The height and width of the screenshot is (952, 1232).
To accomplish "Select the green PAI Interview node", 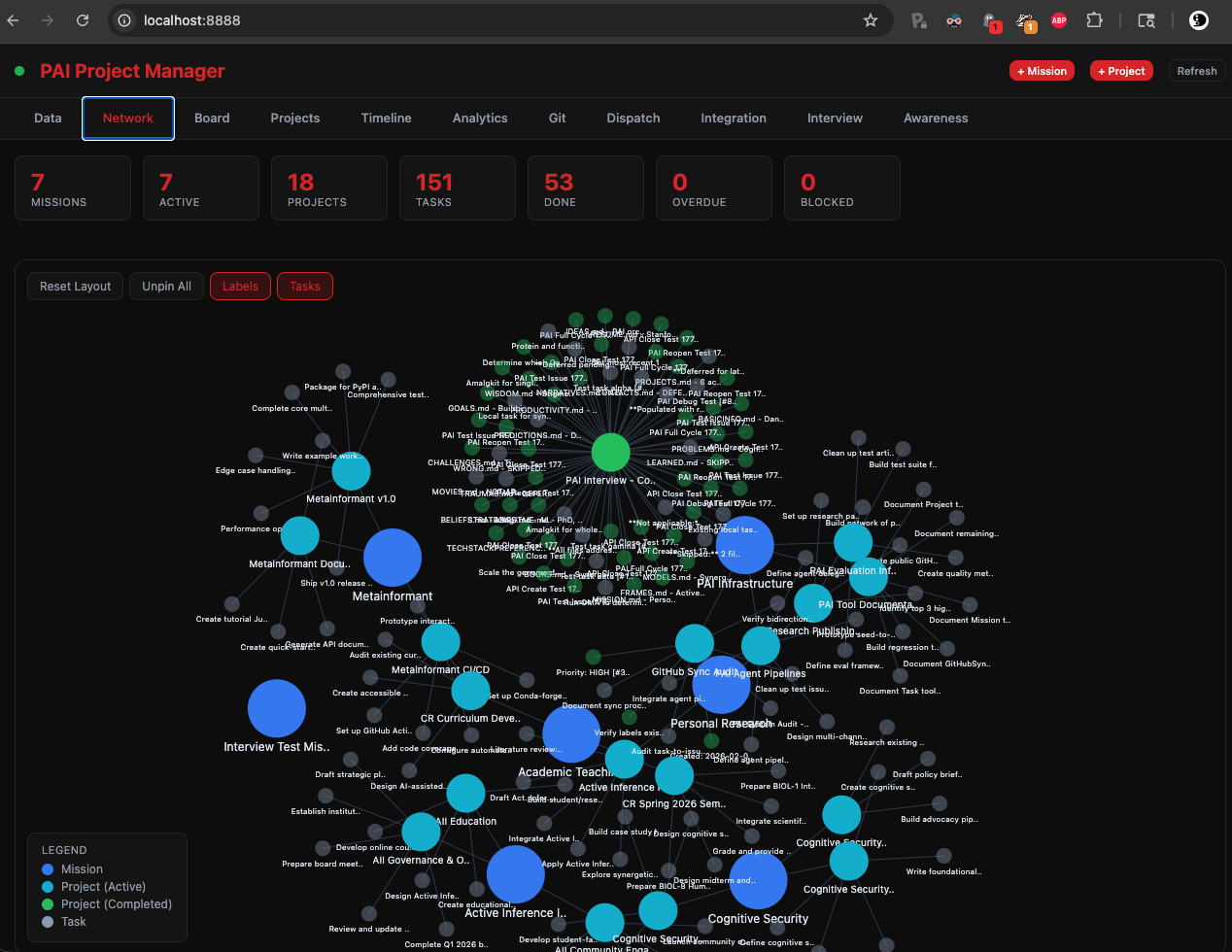I will (x=611, y=452).
